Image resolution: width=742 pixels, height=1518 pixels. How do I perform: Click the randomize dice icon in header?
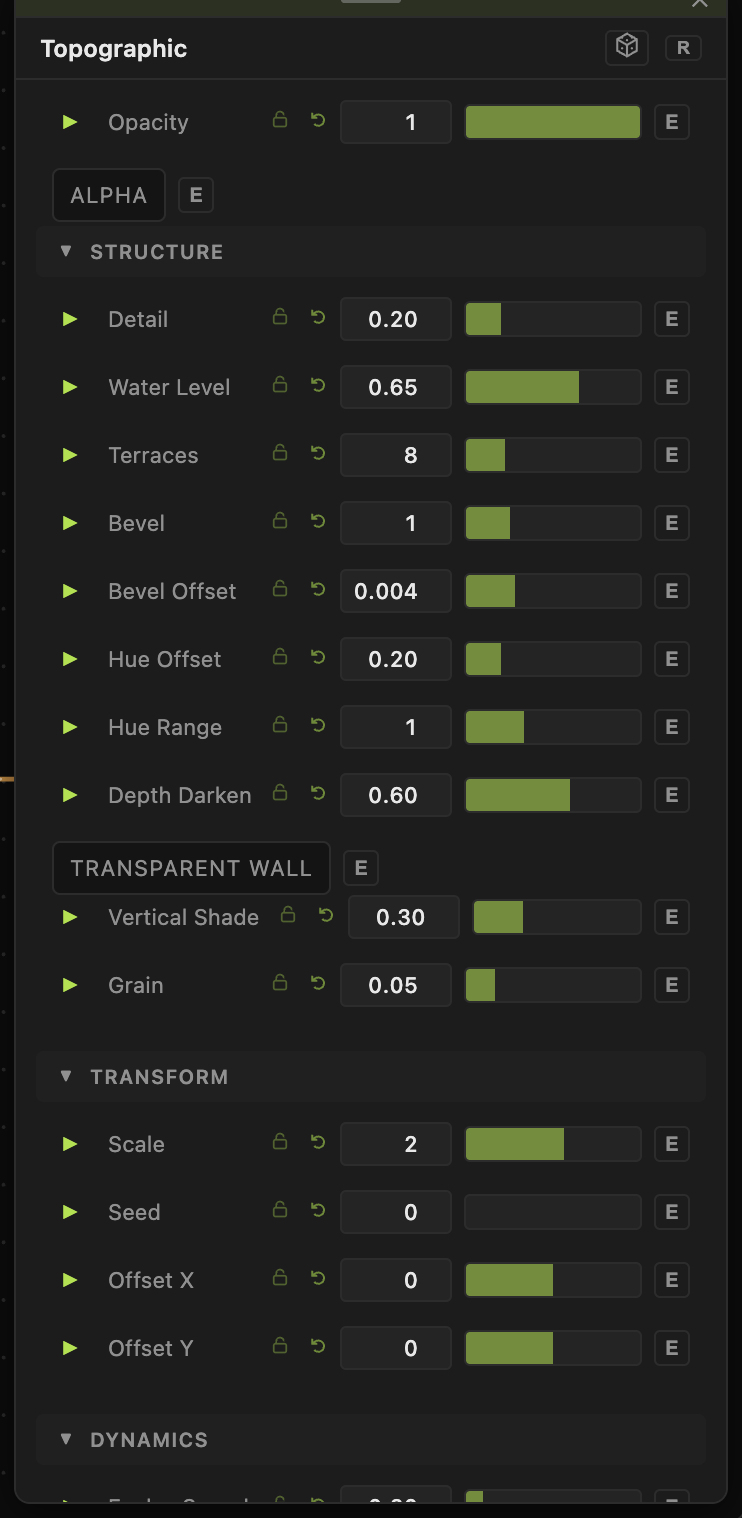pyautogui.click(x=627, y=47)
